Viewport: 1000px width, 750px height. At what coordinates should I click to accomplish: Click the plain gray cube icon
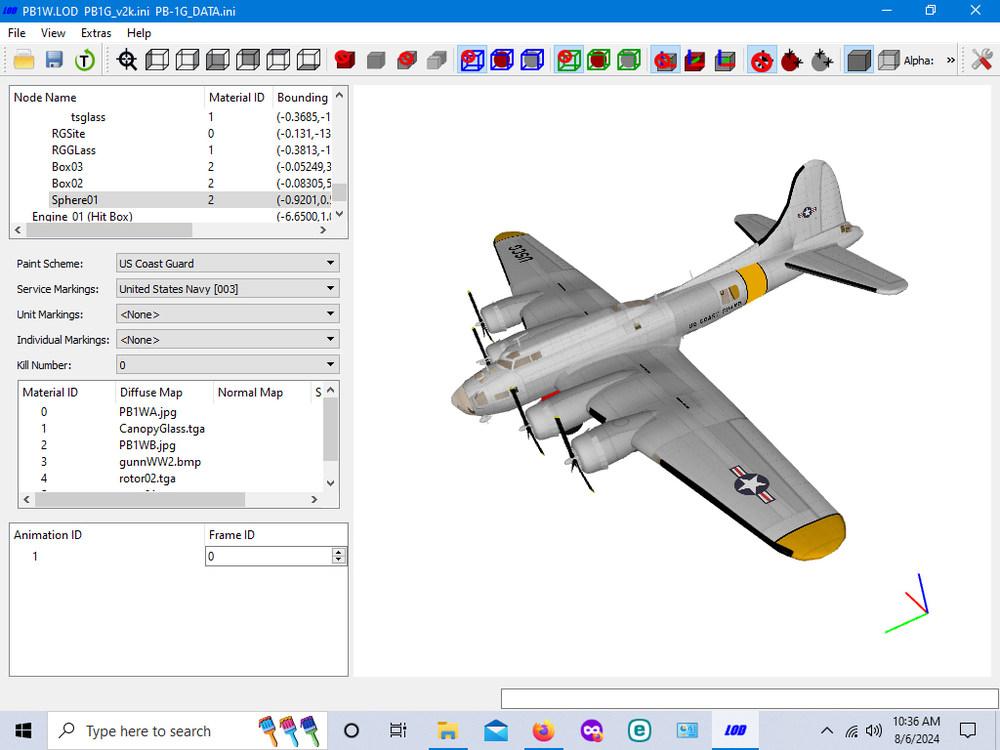tap(376, 61)
